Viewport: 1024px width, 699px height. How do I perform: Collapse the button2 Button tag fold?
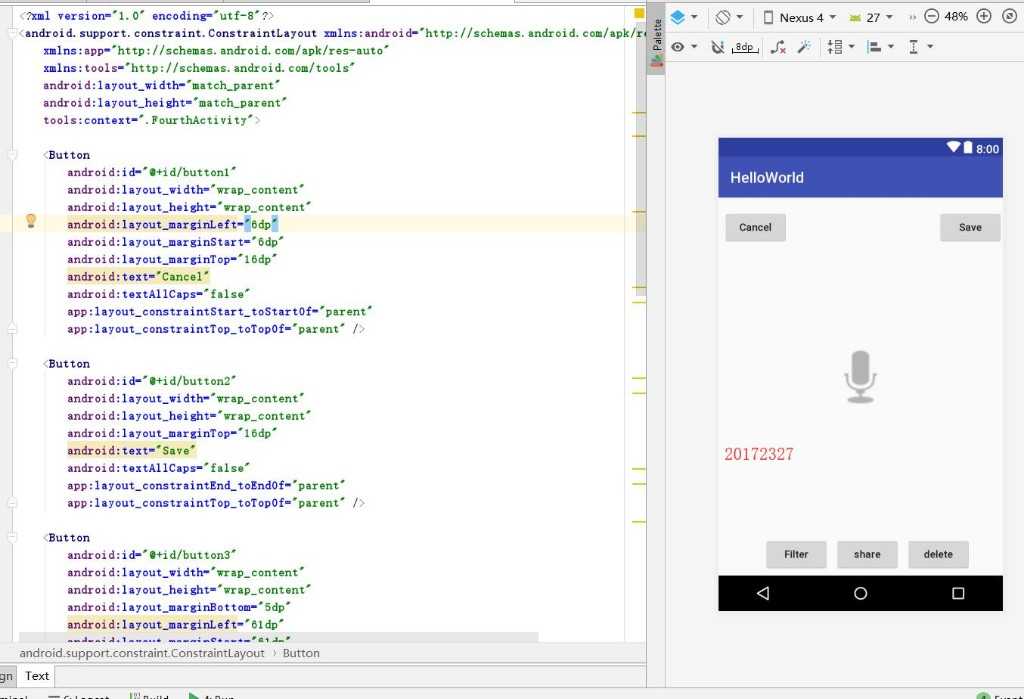(x=12, y=364)
